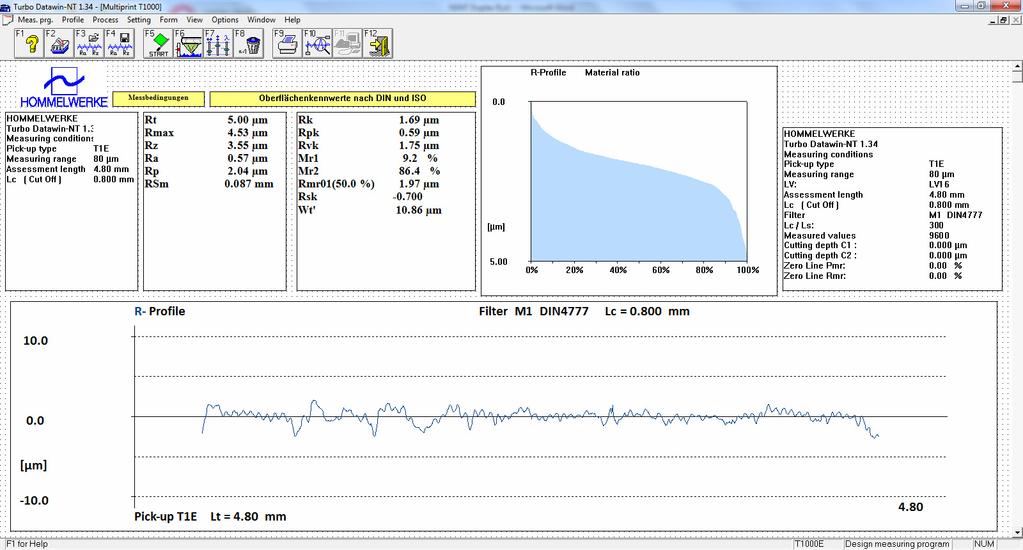Select the Rvk 1.75 µm value

point(419,145)
